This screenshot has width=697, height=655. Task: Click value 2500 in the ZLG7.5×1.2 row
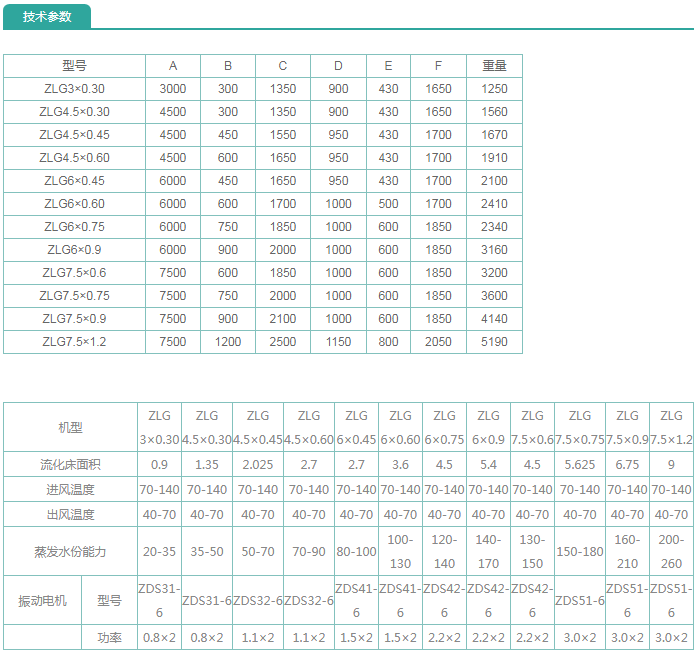click(x=283, y=342)
